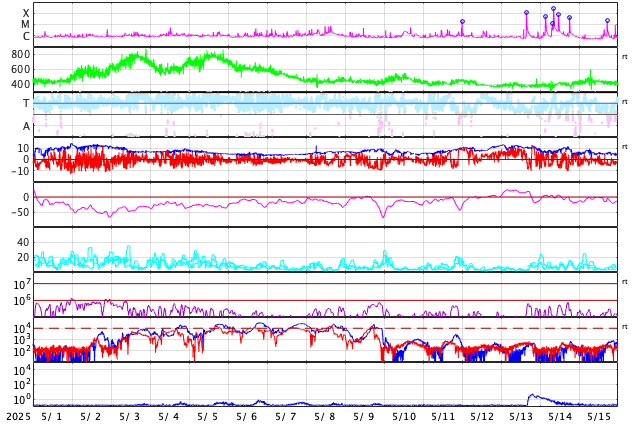
Task: Click the 5/ 6 date label
Action: coord(247,417)
